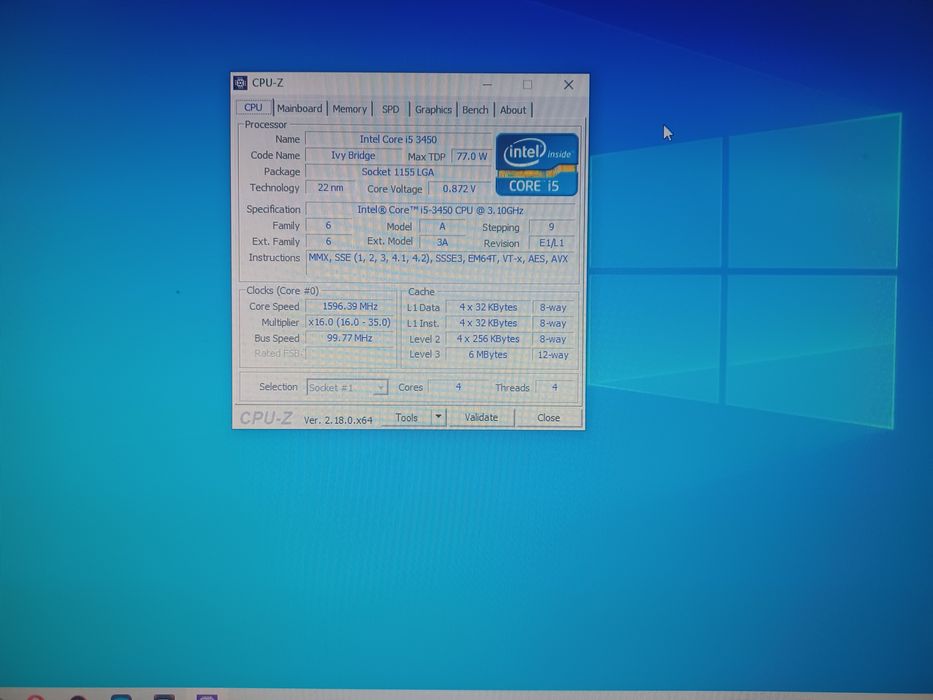Click the Ext. Model value 3A
The image size is (933, 700).
tap(442, 242)
